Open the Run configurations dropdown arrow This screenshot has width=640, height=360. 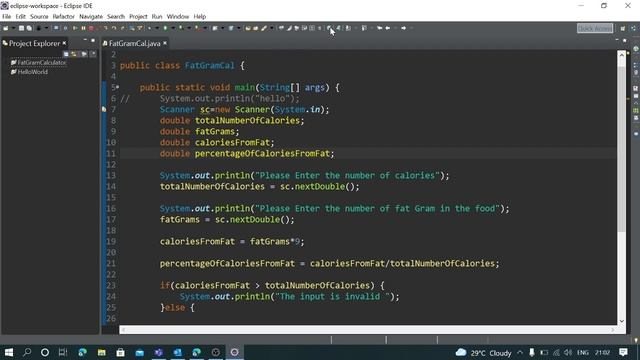pos(173,28)
